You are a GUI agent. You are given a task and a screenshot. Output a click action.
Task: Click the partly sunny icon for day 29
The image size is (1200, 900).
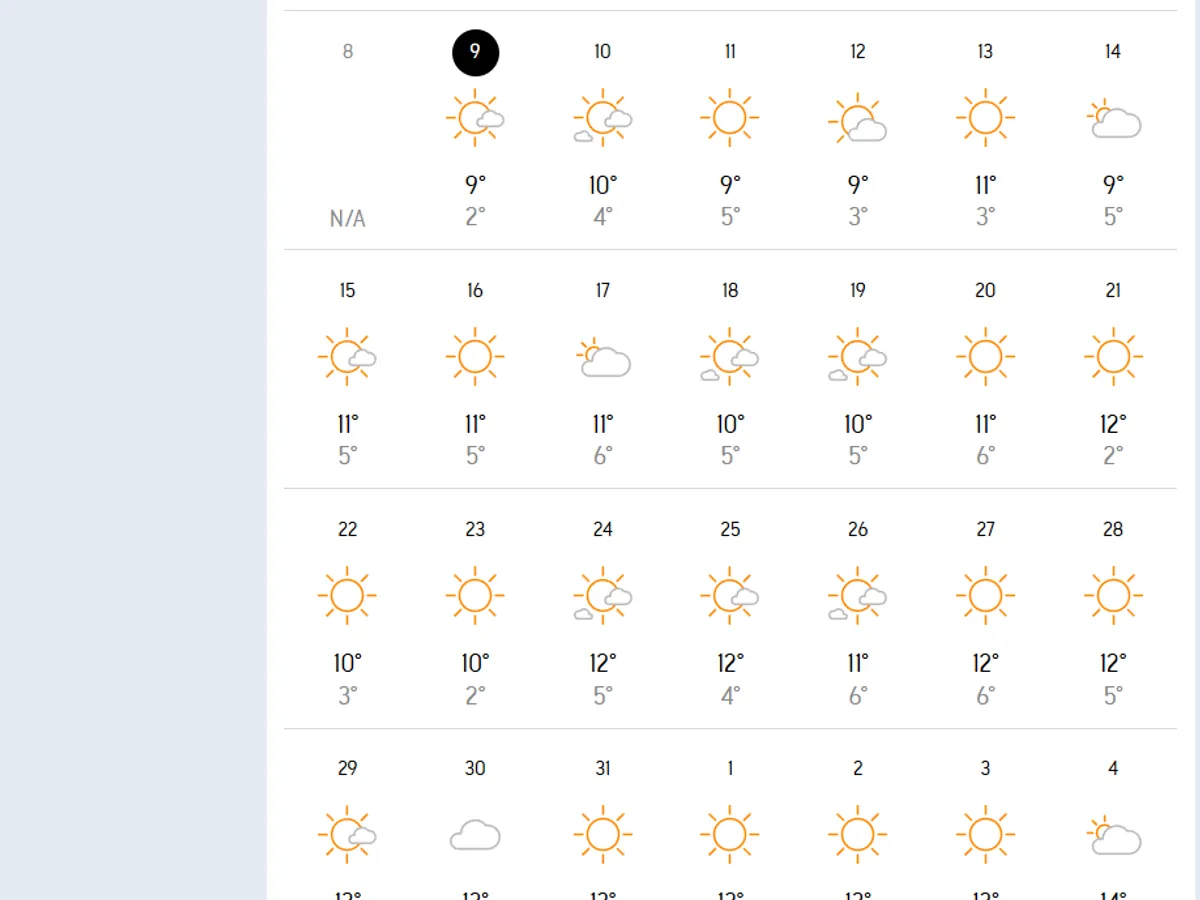(347, 835)
